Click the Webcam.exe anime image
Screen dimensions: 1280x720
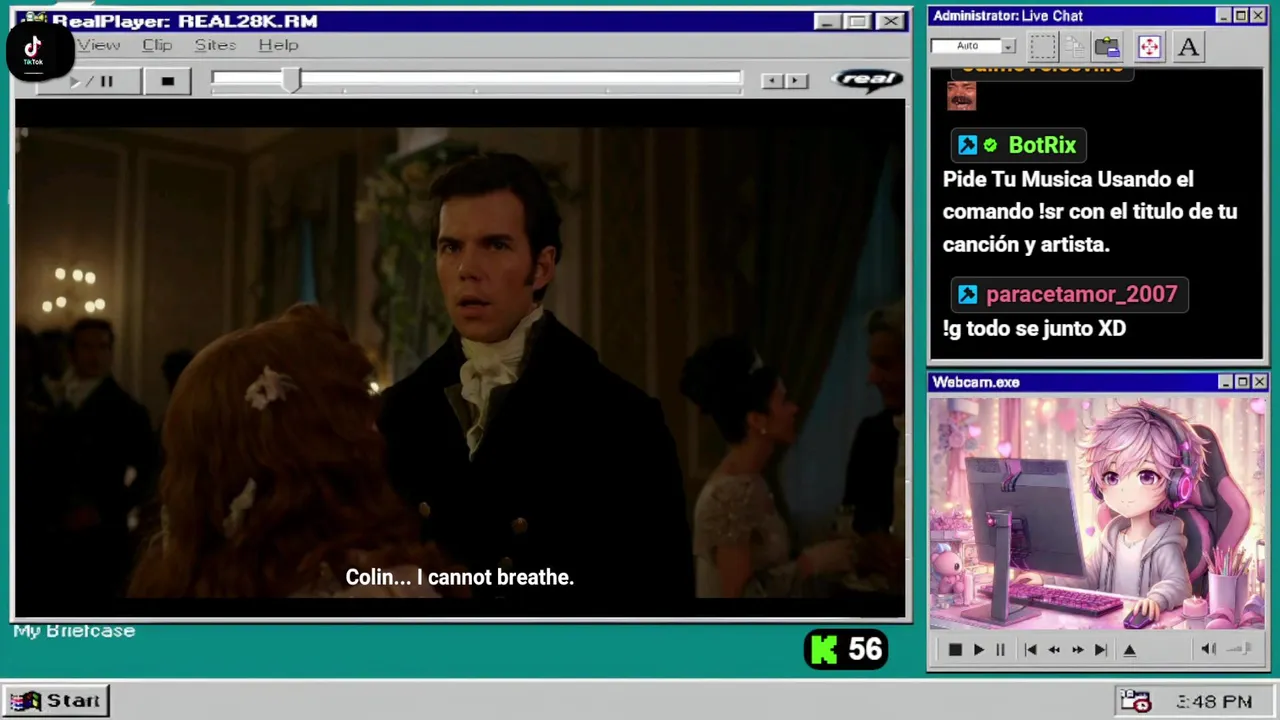pos(1097,514)
